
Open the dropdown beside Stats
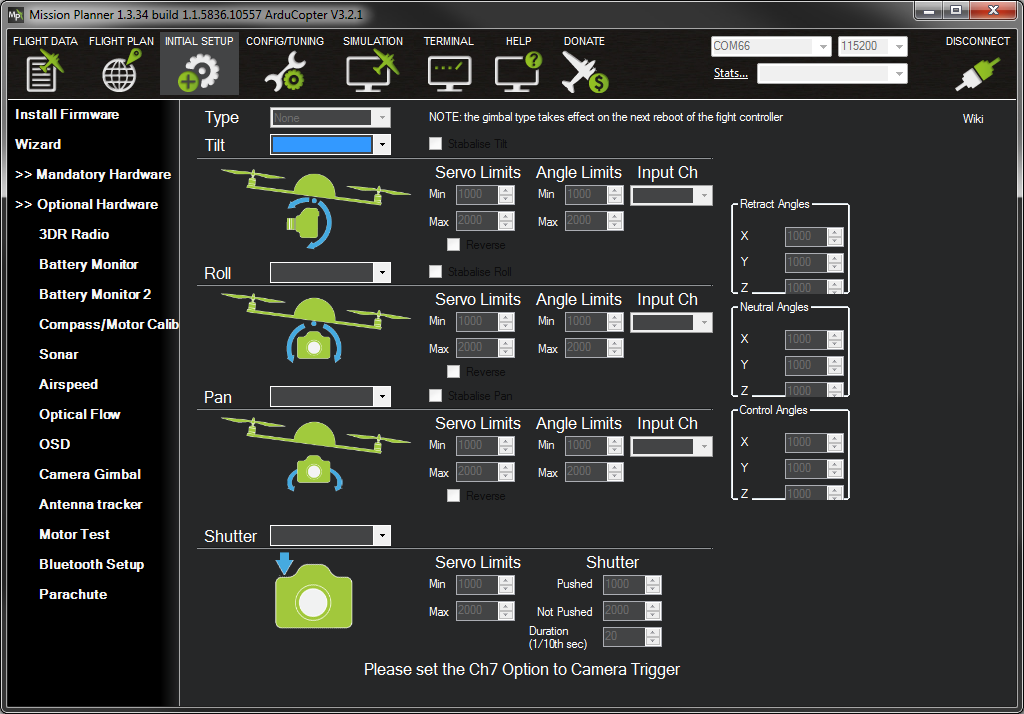[x=832, y=74]
